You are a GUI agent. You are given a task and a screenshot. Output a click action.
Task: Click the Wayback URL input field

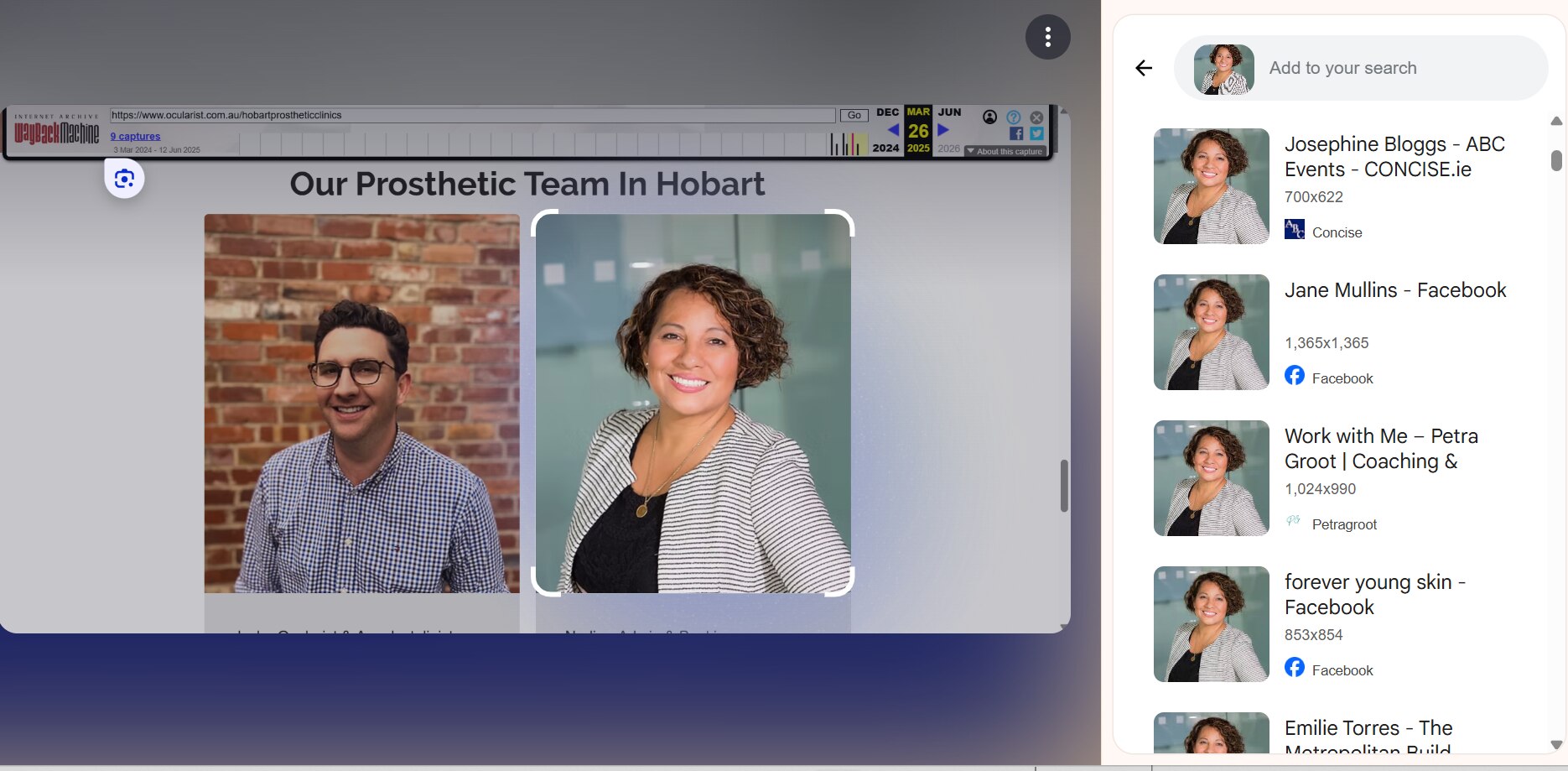[471, 116]
